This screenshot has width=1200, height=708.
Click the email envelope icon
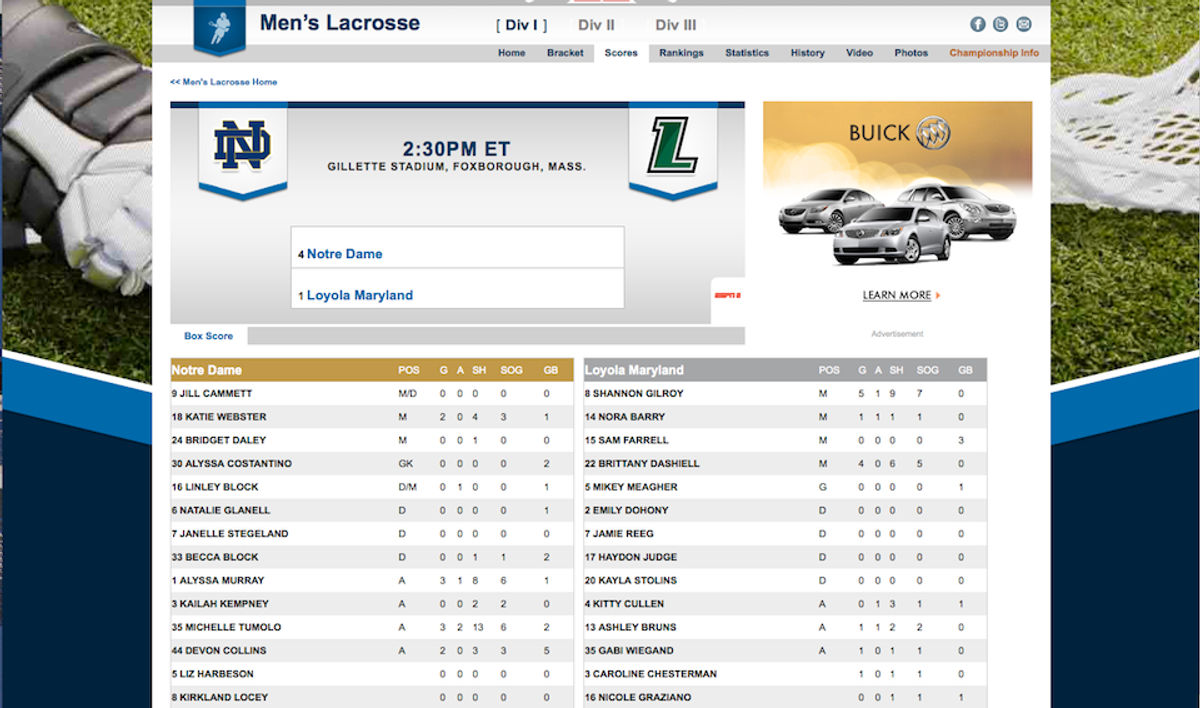pyautogui.click(x=1024, y=24)
